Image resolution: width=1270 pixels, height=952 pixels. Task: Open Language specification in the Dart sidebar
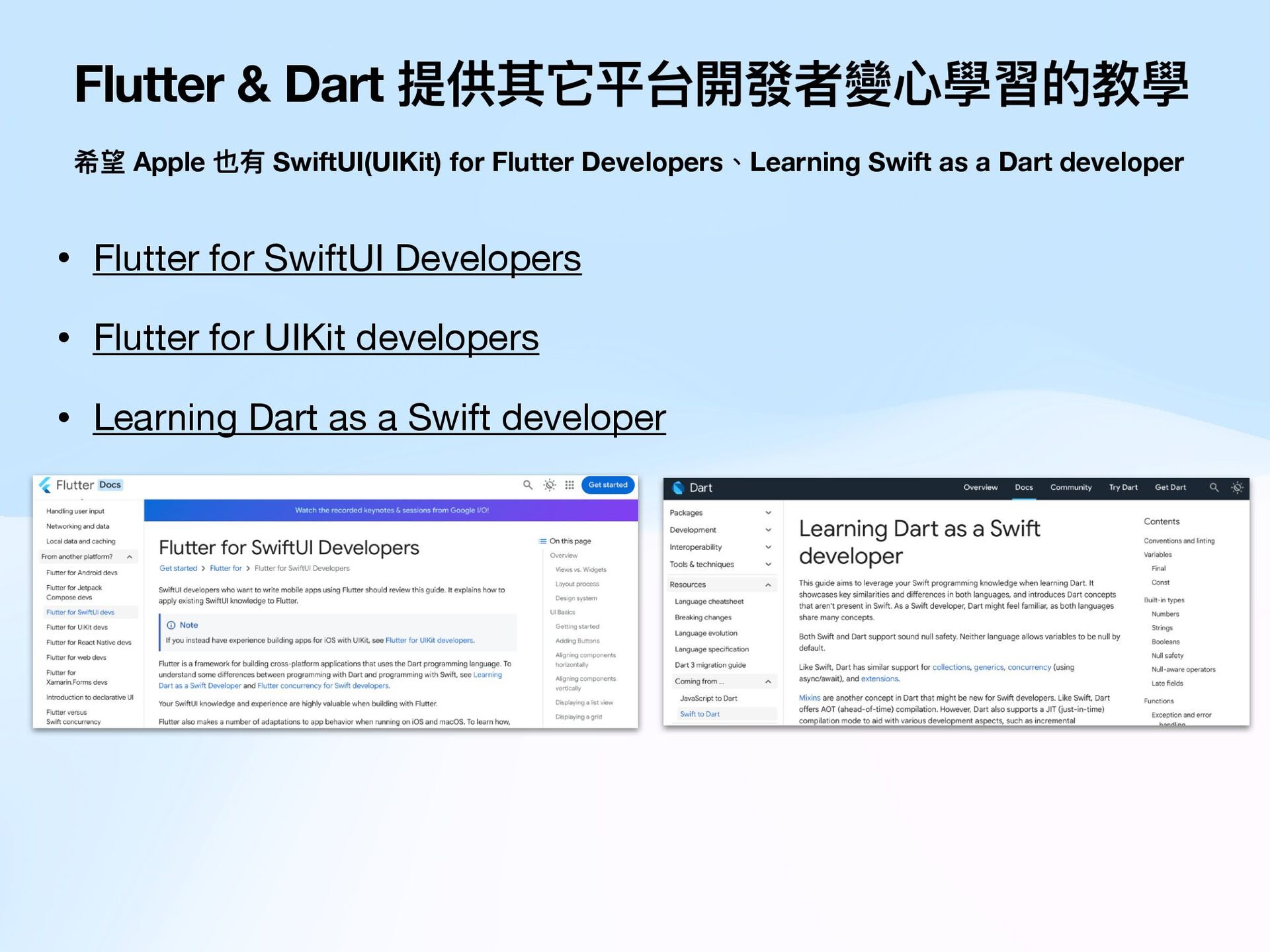coord(712,649)
